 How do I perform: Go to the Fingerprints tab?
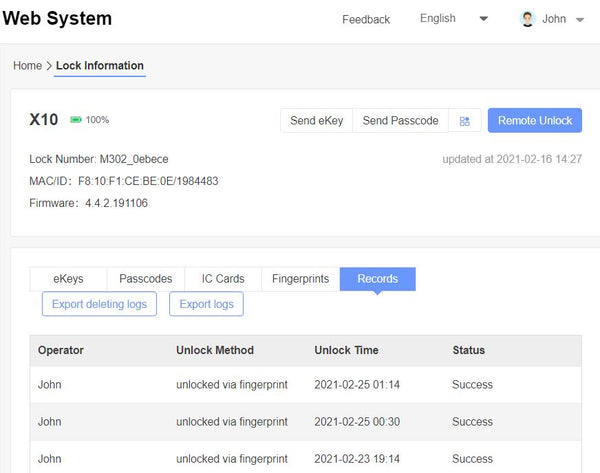pyautogui.click(x=300, y=279)
